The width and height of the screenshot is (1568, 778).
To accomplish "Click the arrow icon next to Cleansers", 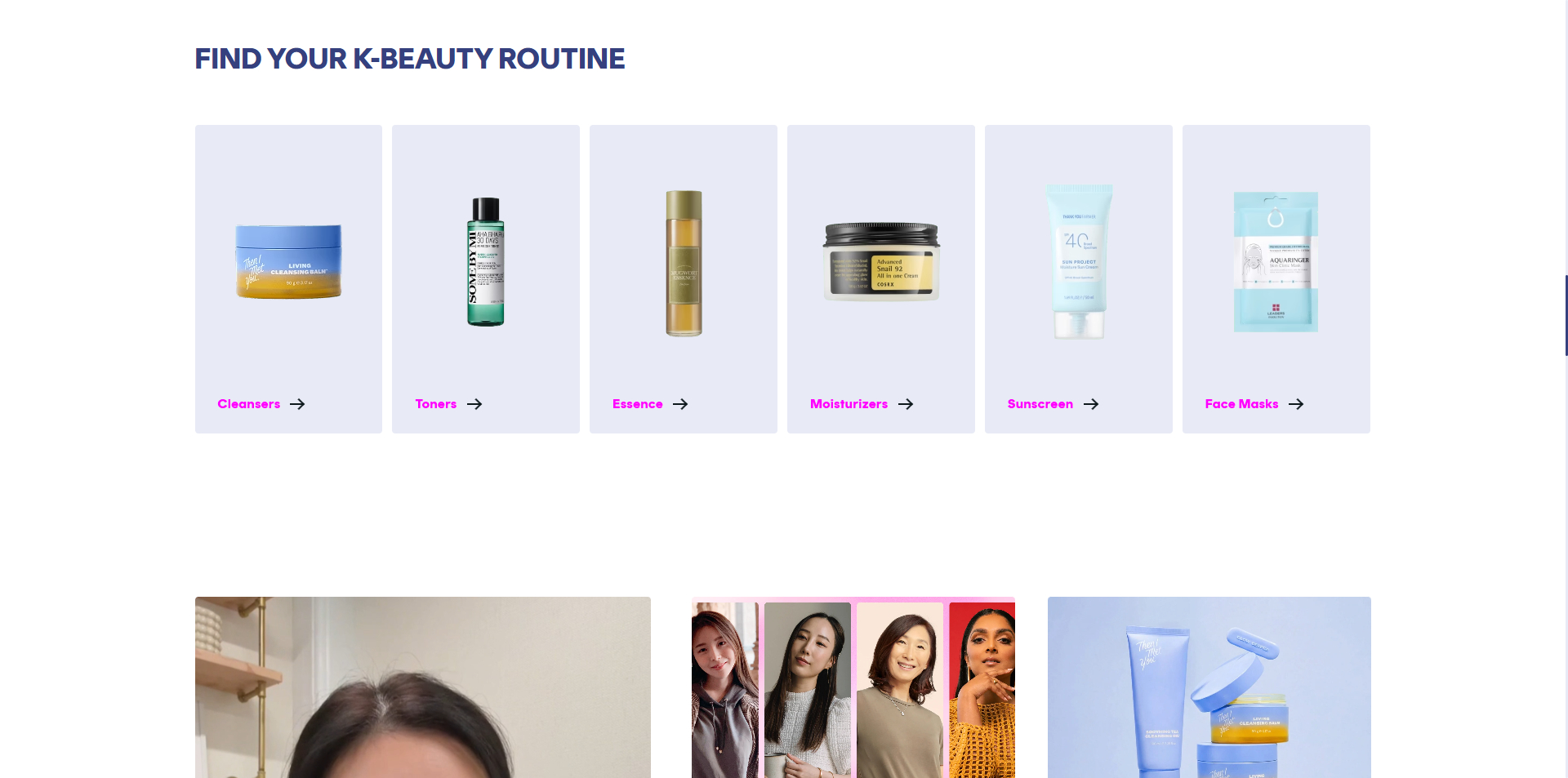I will [x=297, y=404].
